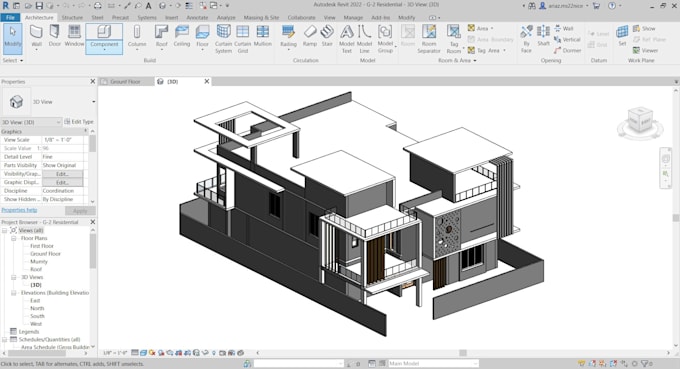This screenshot has width=680, height=369.
Task: Switch to the Annotate ribbon tab
Action: point(197,17)
